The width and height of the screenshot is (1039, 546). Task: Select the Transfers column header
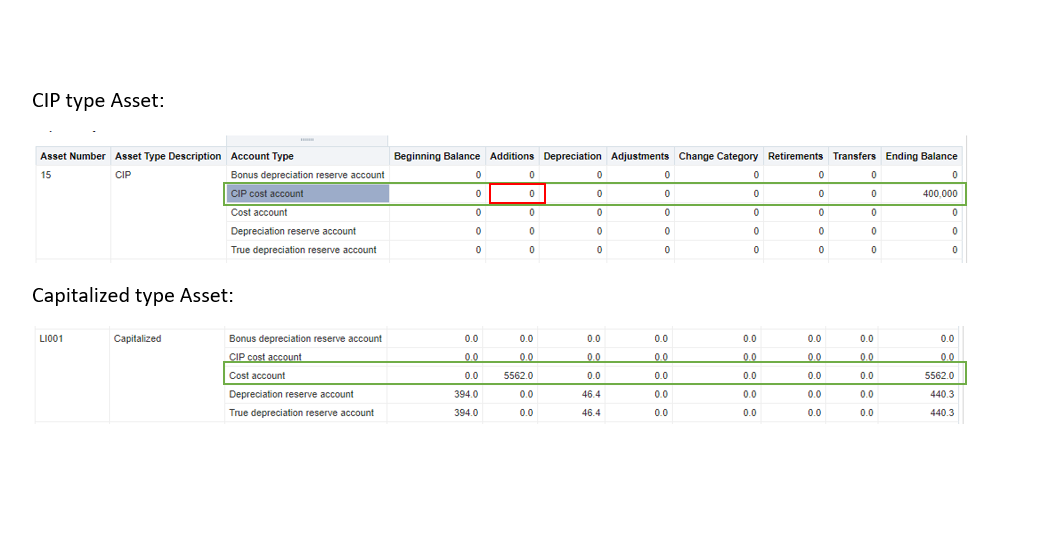(854, 156)
